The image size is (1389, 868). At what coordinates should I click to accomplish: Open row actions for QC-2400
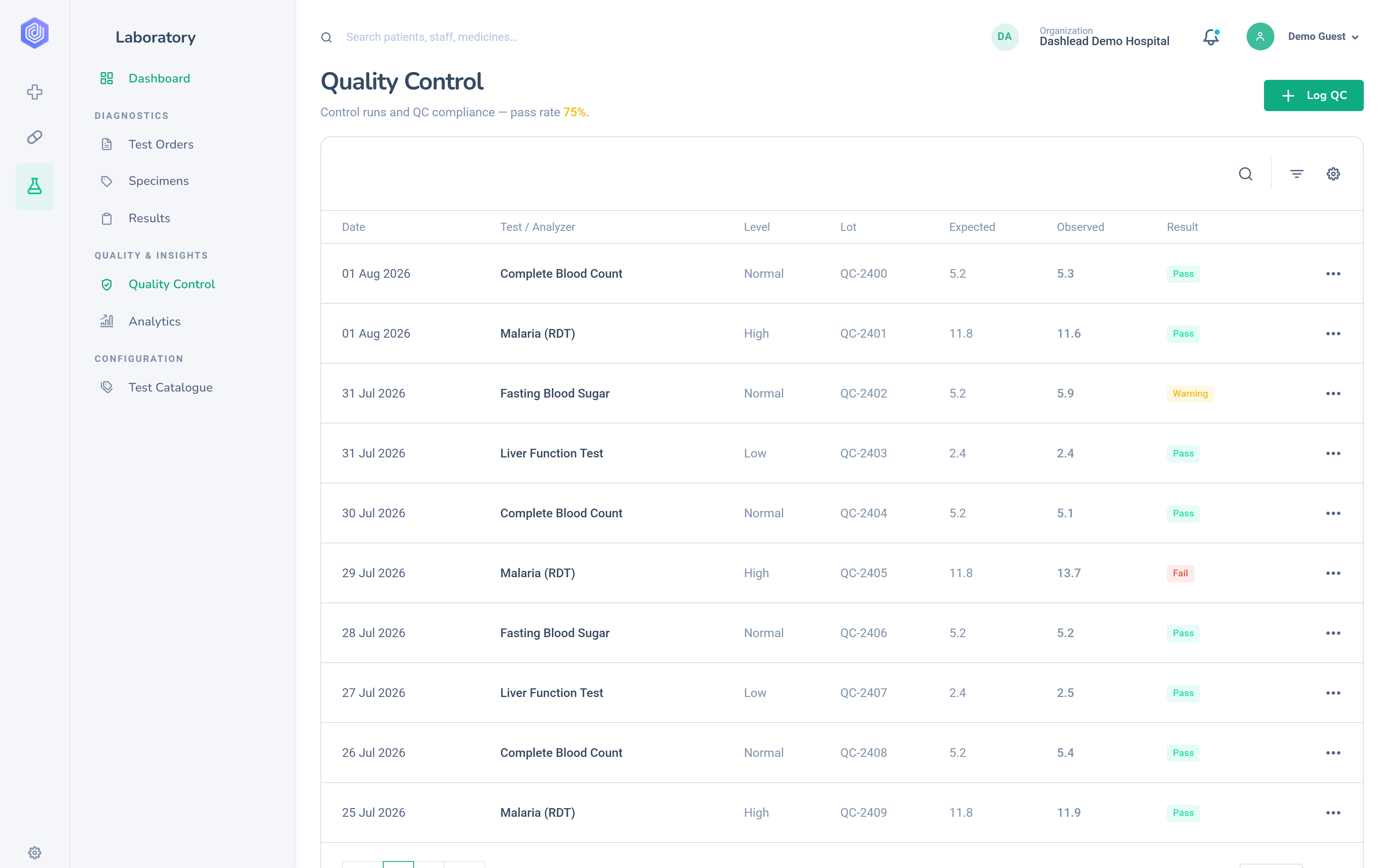1333,274
